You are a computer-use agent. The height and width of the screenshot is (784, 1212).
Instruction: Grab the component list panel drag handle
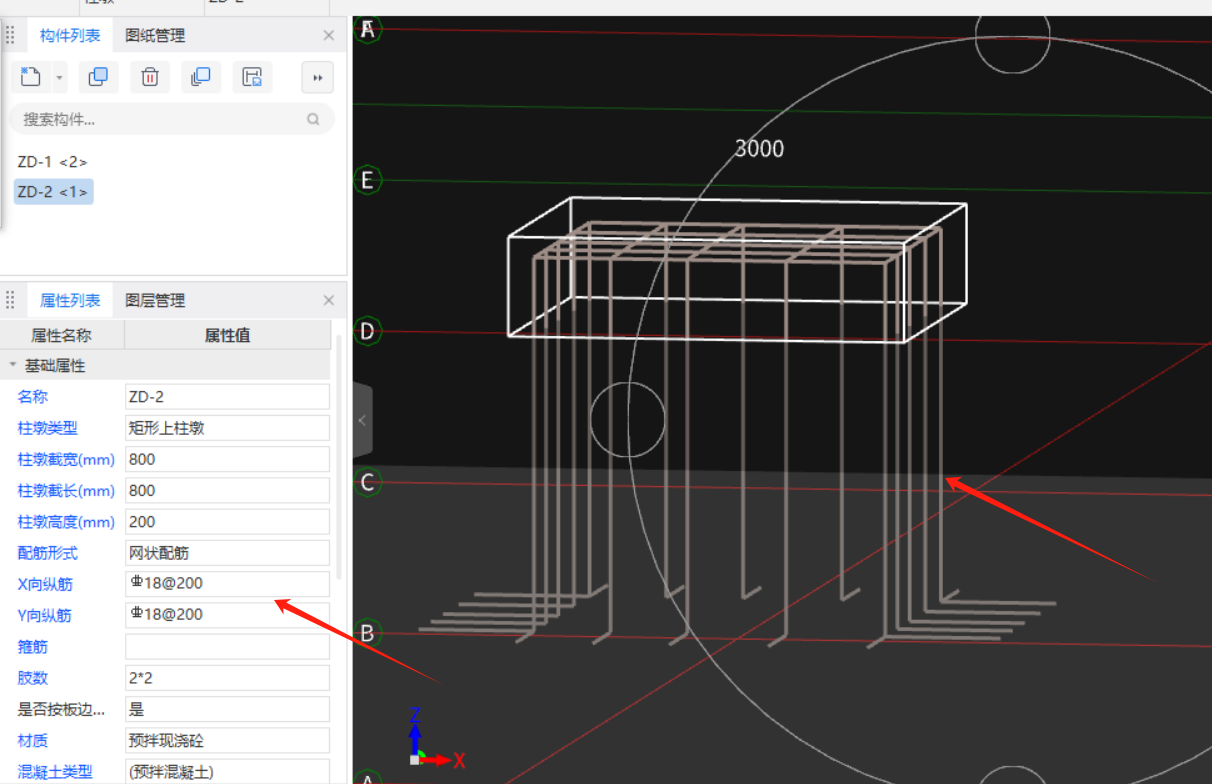11,36
